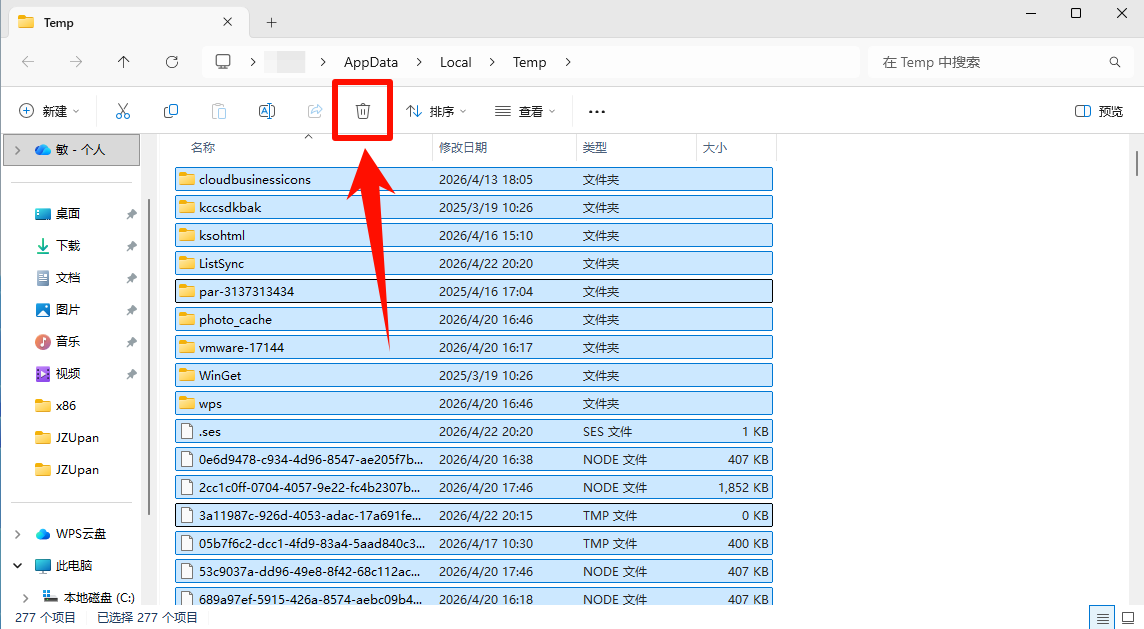1144x629 pixels.
Task: Click the Delete trash can icon
Action: (x=363, y=111)
